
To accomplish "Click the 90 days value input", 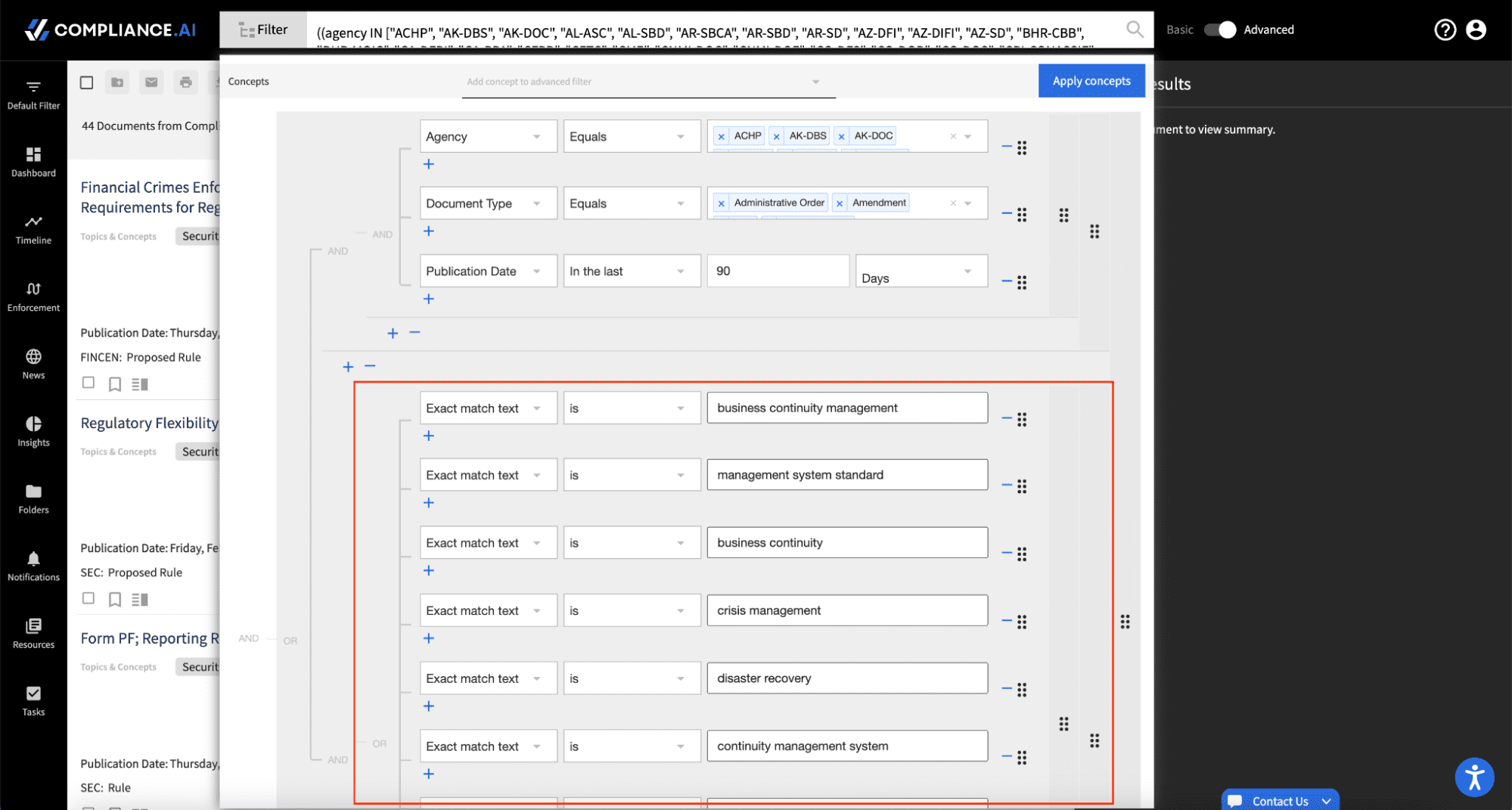I will [778, 271].
